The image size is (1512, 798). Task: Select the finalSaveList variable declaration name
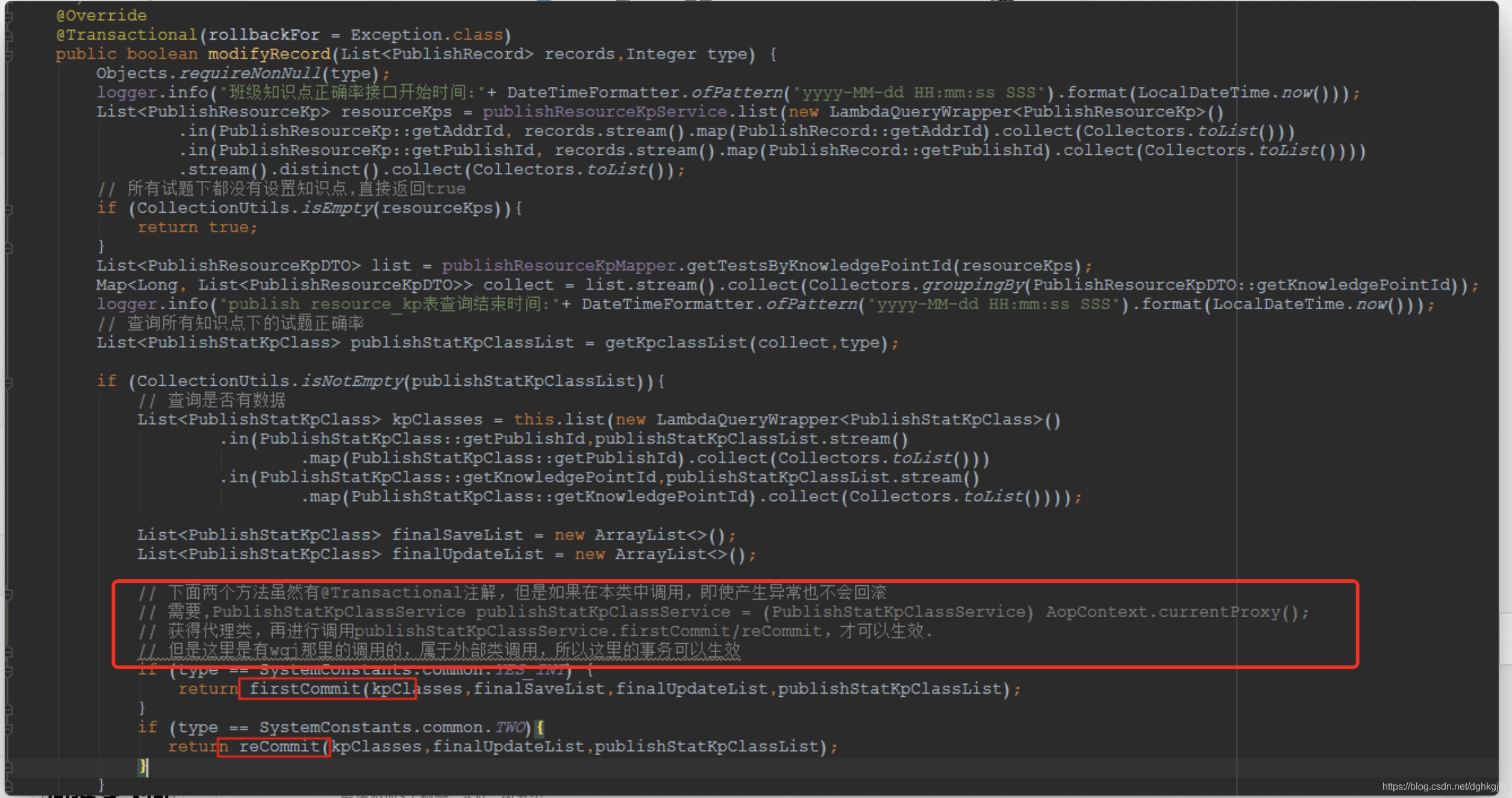coord(457,535)
